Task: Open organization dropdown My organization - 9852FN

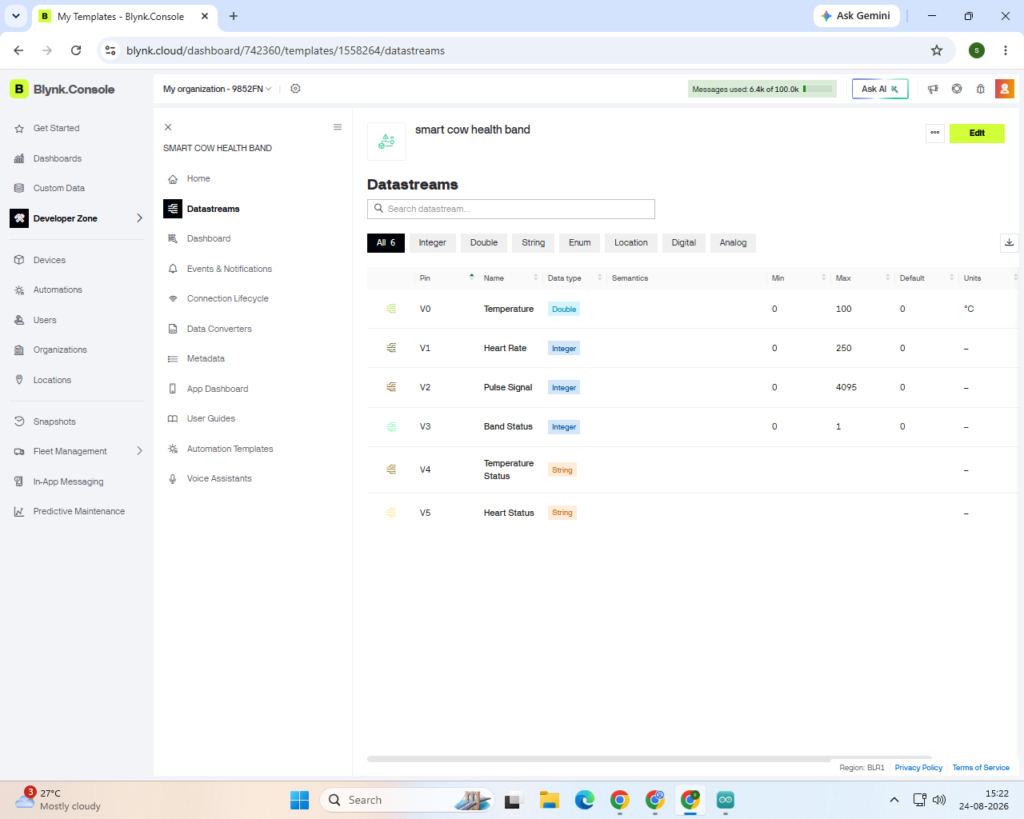Action: click(217, 89)
